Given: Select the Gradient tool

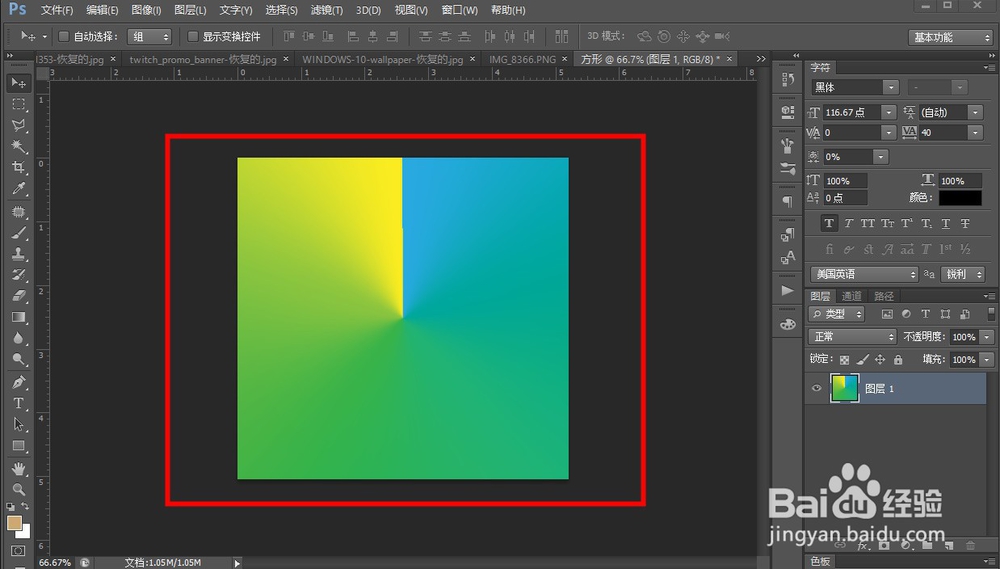Looking at the screenshot, I should (18, 317).
